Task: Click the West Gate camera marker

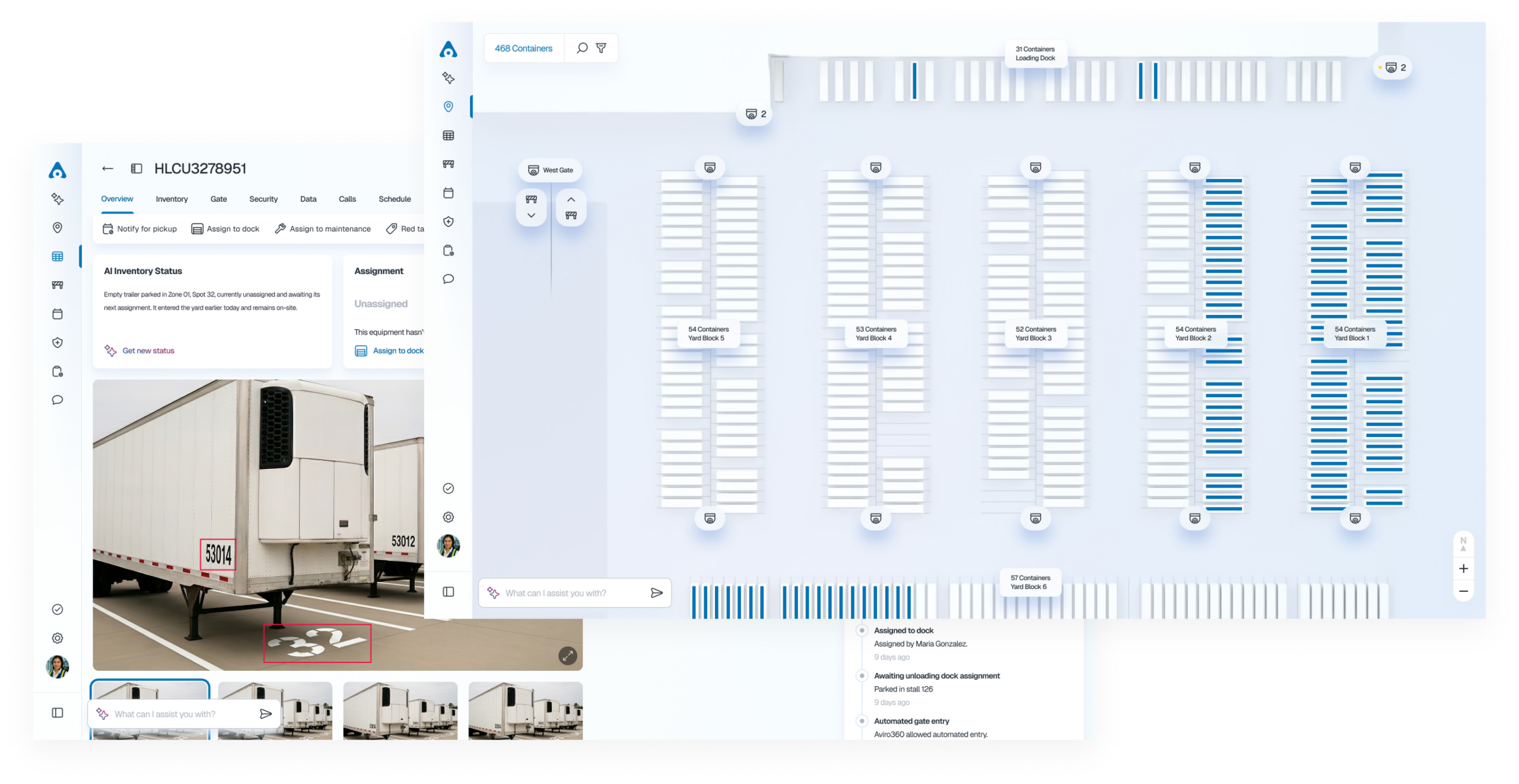Action: [550, 170]
